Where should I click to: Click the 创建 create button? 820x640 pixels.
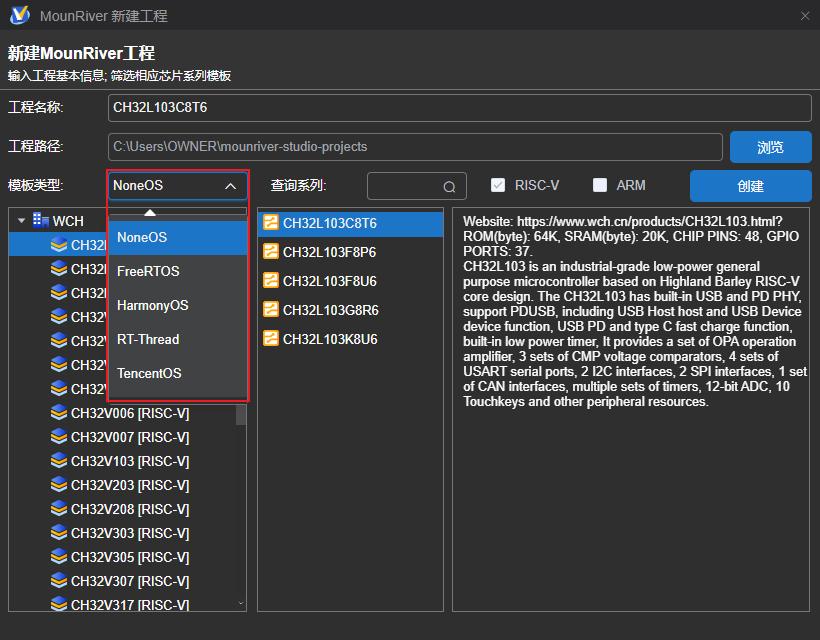pos(750,186)
